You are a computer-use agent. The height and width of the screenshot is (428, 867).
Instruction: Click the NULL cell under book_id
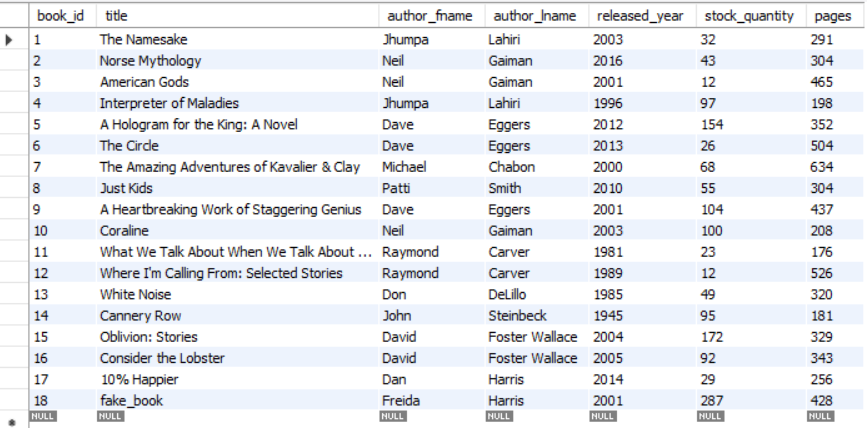point(43,416)
